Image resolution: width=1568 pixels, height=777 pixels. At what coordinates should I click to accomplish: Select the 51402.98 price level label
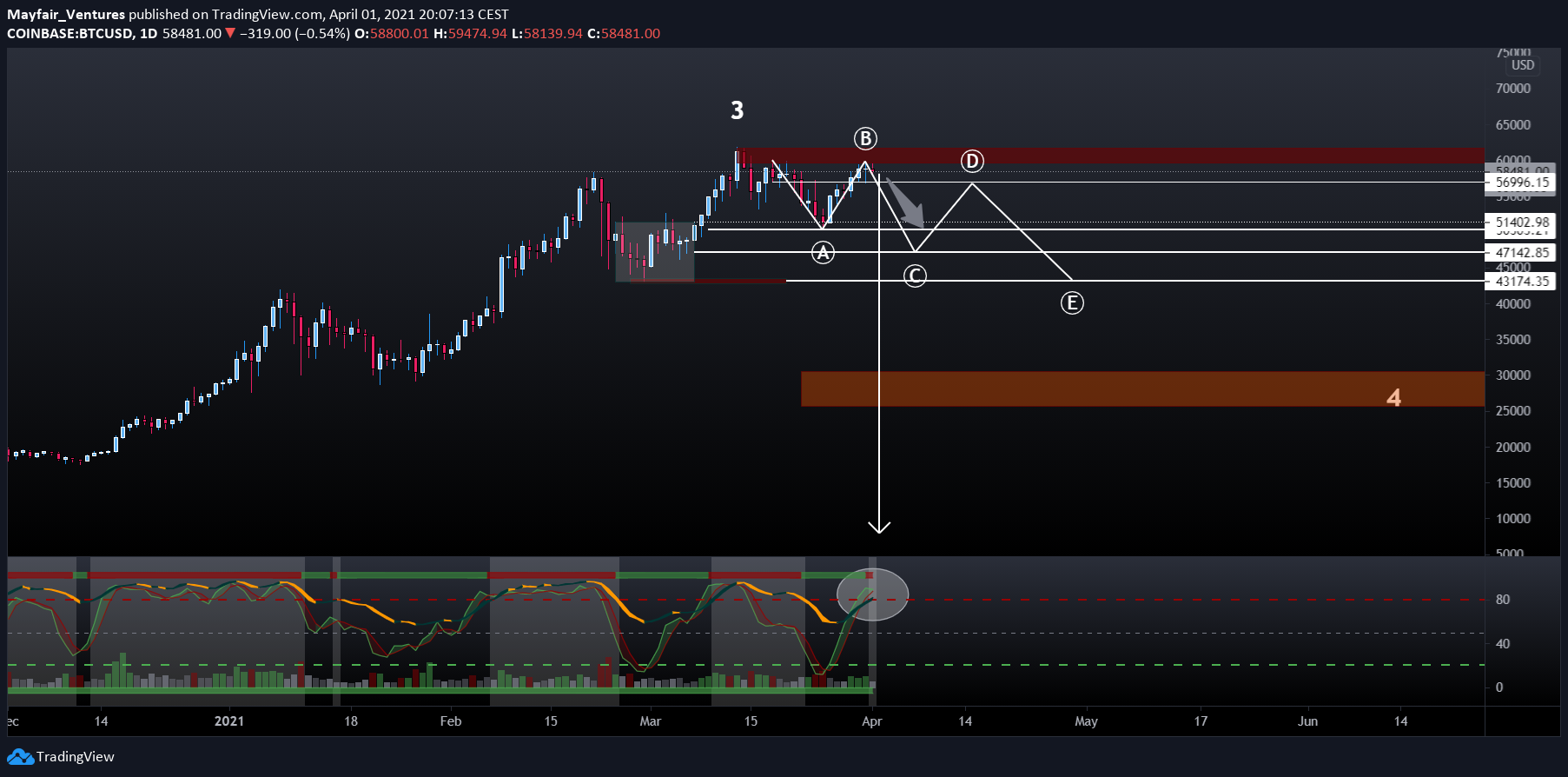(1522, 222)
